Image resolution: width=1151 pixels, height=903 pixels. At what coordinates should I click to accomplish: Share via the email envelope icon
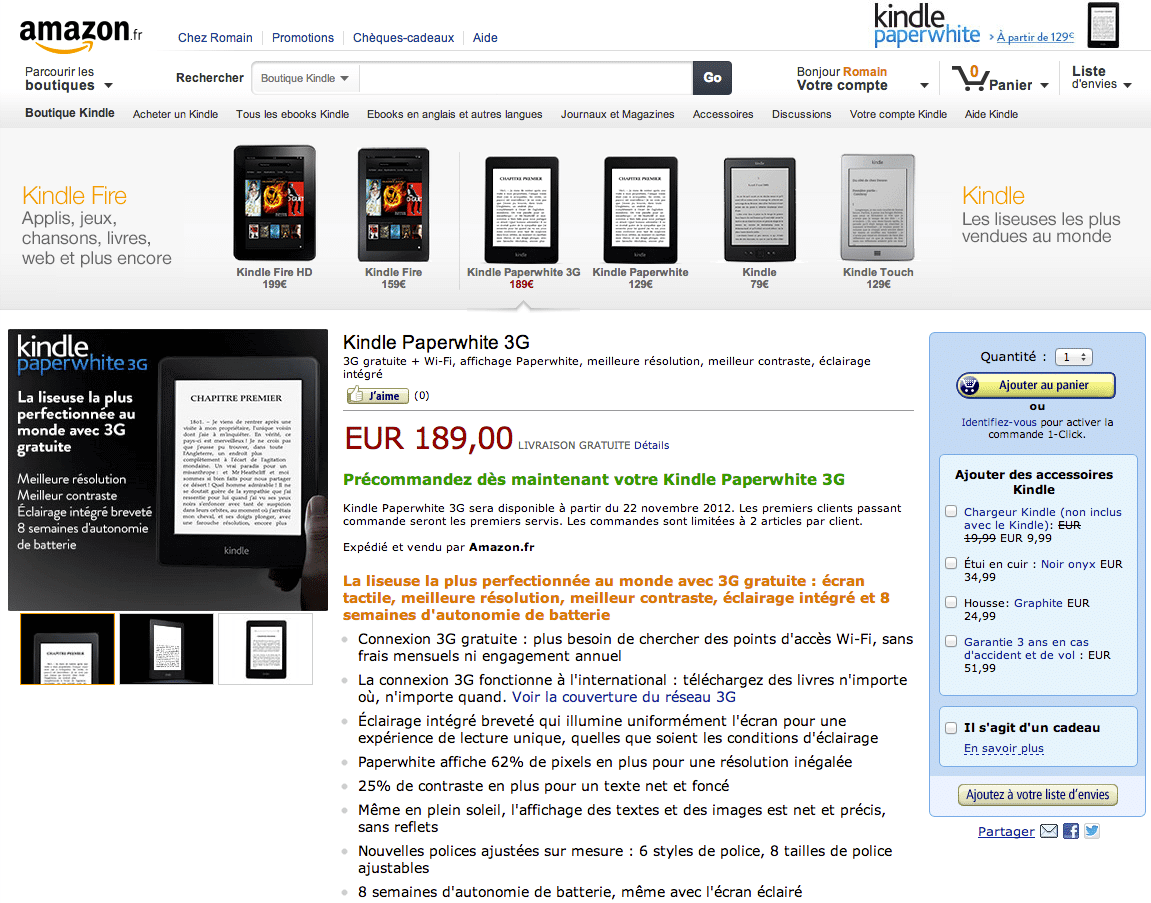pyautogui.click(x=1049, y=831)
